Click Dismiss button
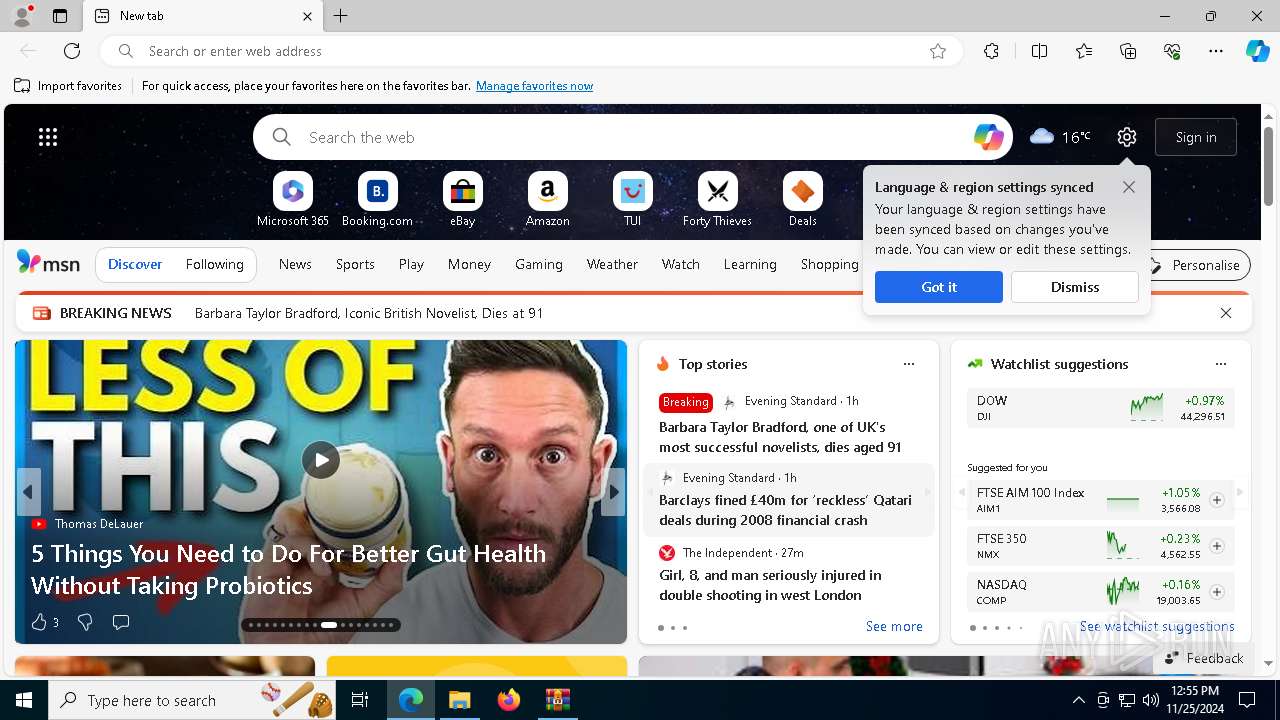The height and width of the screenshot is (720, 1280). 1075,287
